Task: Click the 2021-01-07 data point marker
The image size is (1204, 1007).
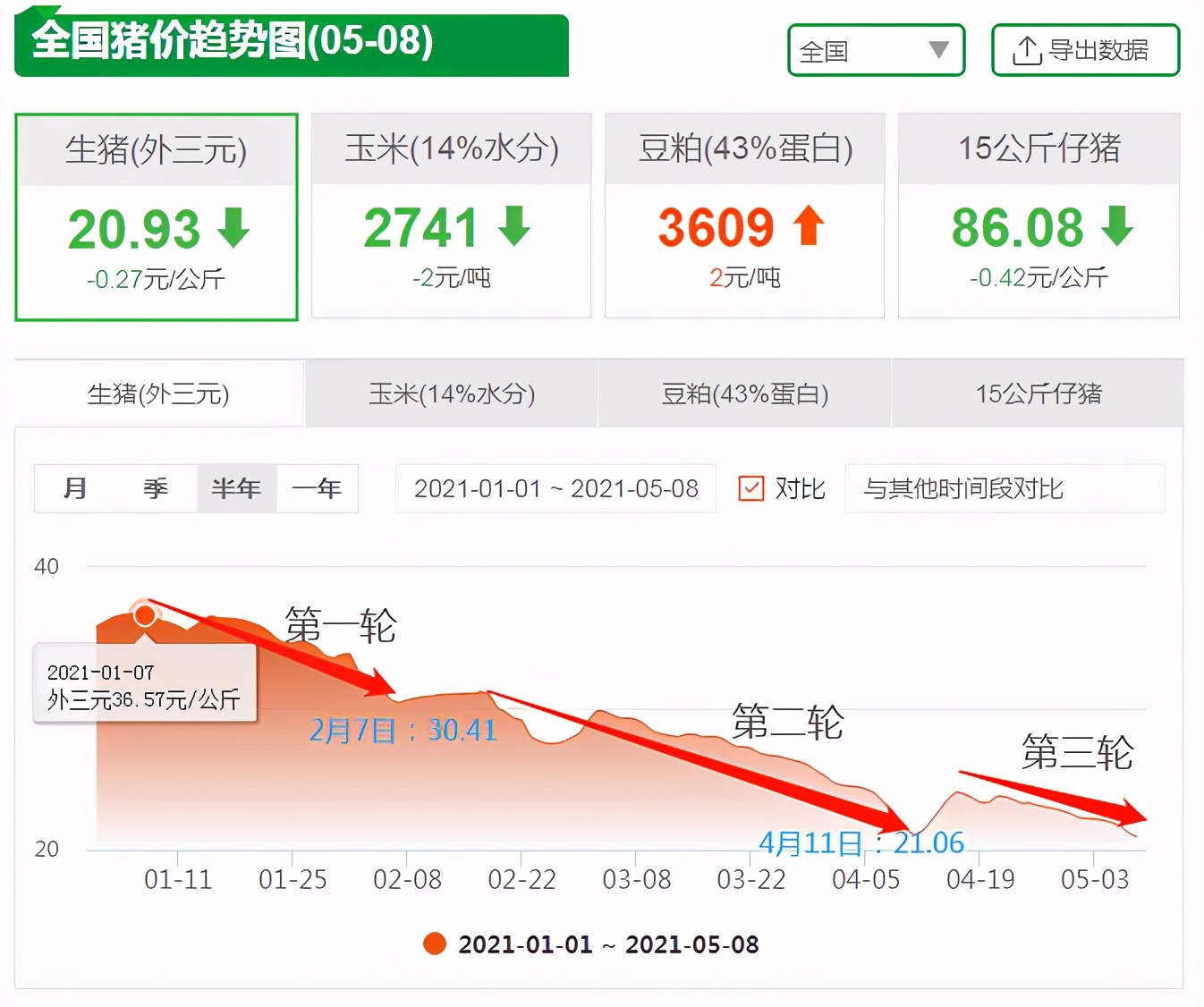Action: click(144, 614)
